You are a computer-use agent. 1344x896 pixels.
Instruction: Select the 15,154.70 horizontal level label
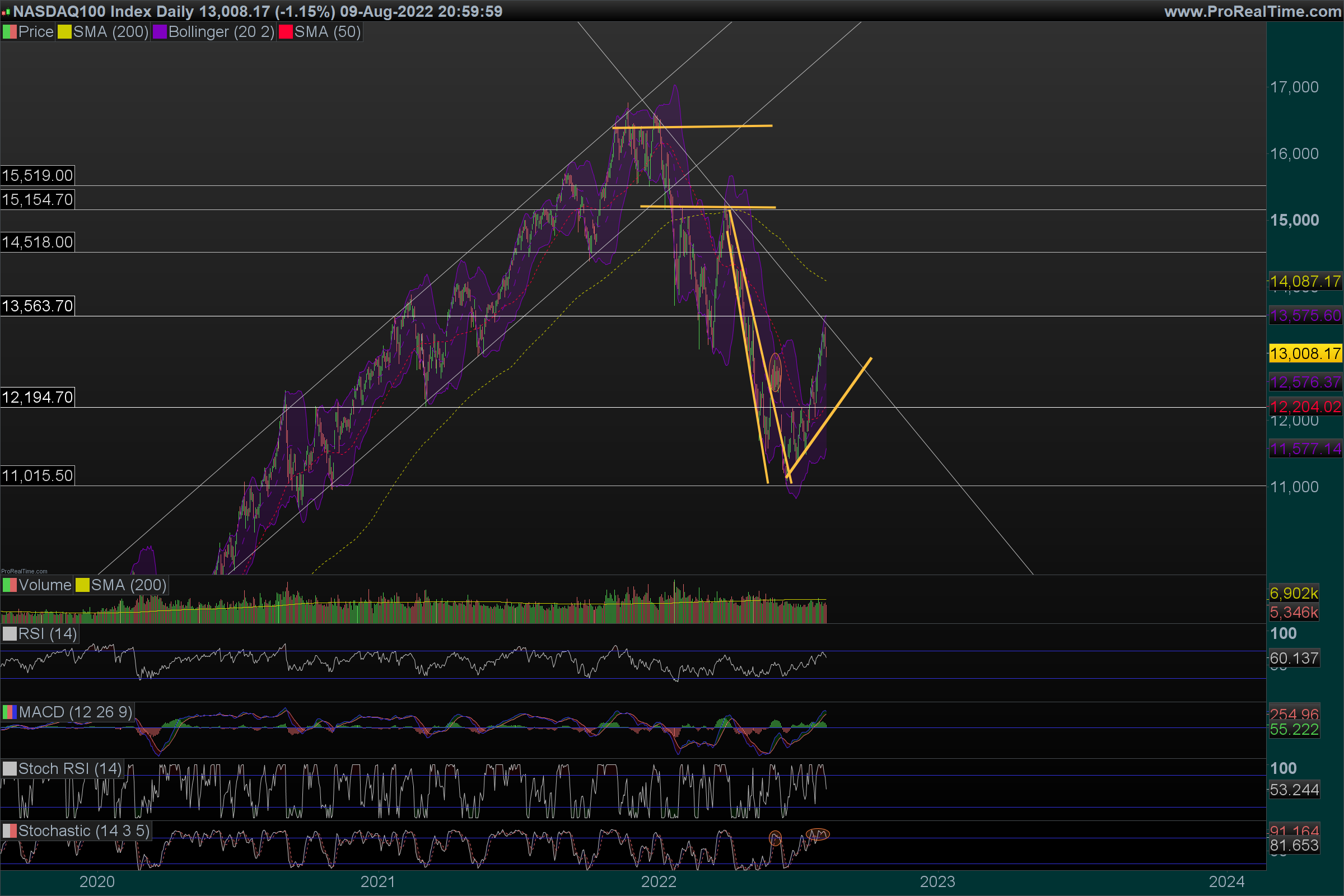[x=38, y=200]
